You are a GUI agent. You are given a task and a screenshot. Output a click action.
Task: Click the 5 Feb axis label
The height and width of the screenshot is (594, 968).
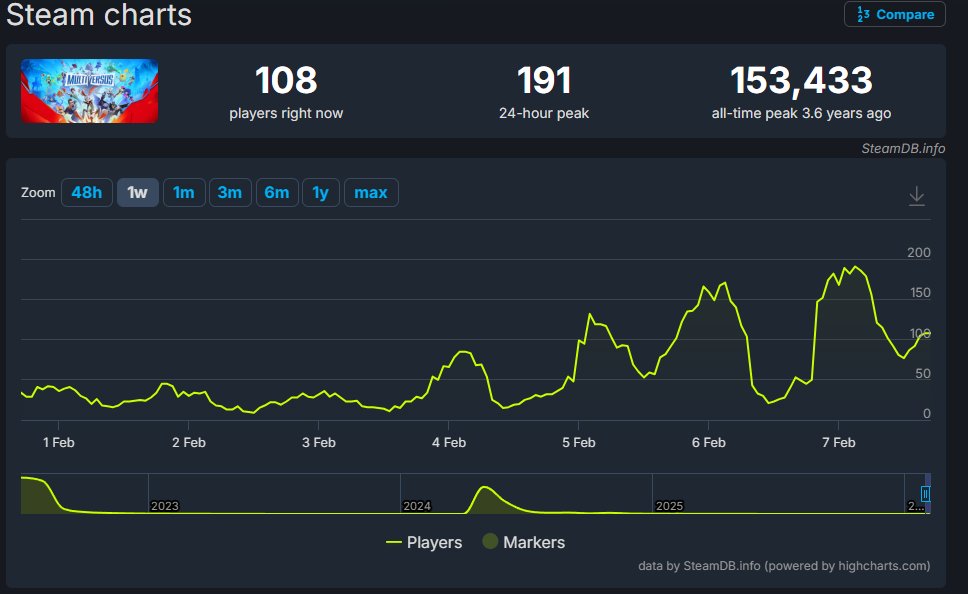coord(578,442)
